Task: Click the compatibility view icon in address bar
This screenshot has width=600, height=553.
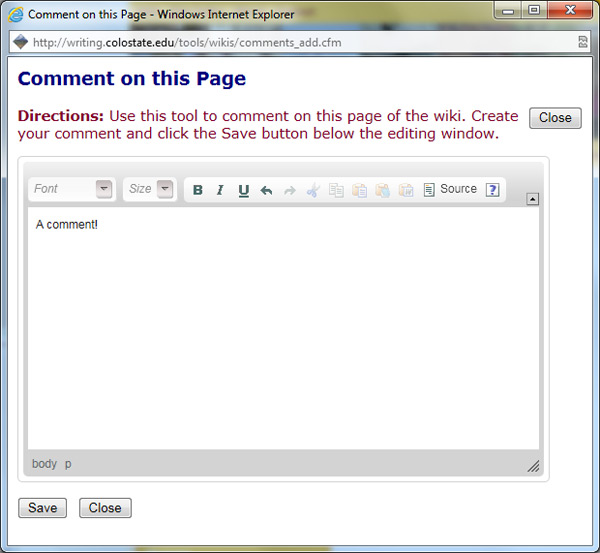Action: click(x=583, y=42)
